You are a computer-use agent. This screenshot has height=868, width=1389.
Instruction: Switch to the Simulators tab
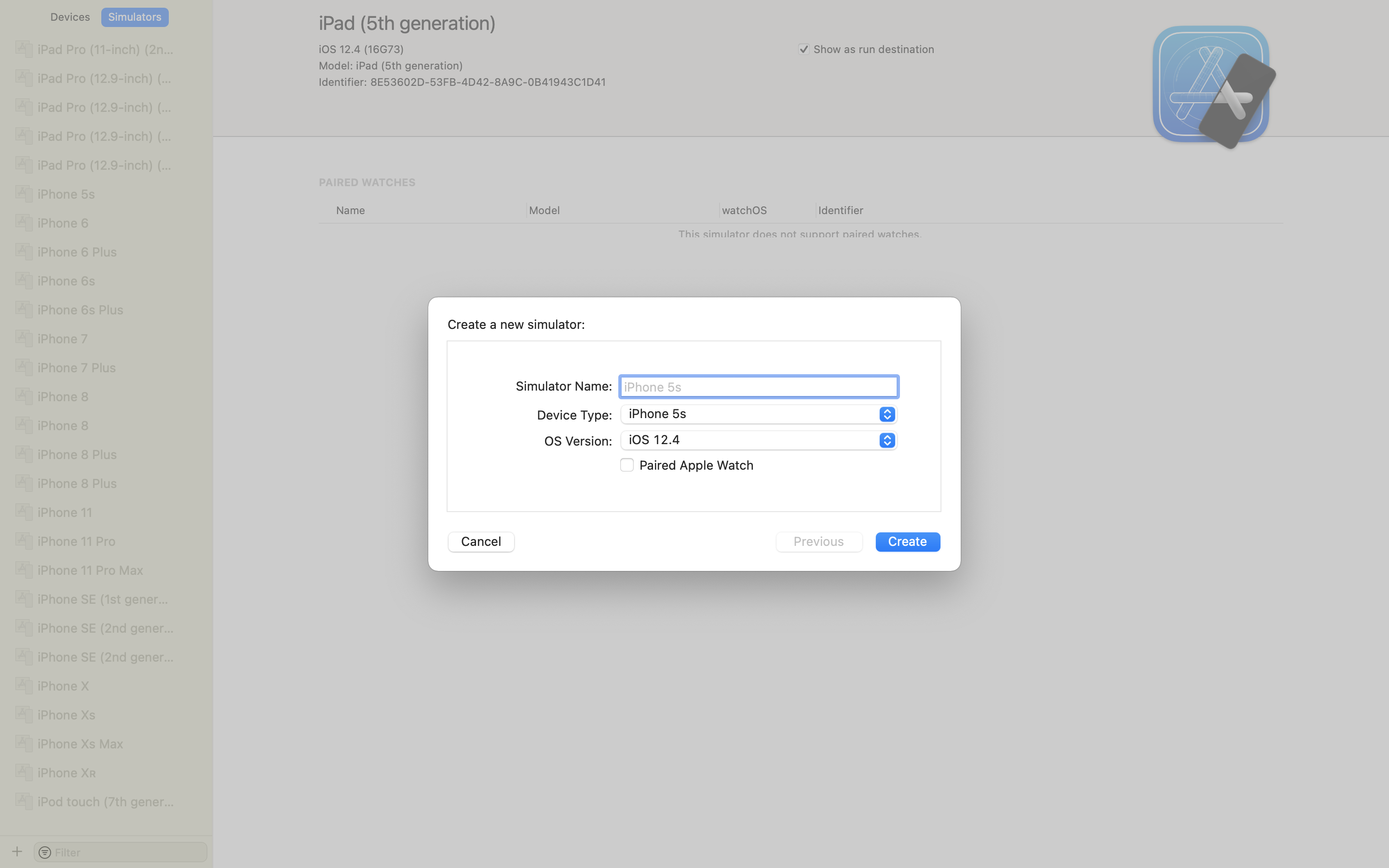point(135,17)
